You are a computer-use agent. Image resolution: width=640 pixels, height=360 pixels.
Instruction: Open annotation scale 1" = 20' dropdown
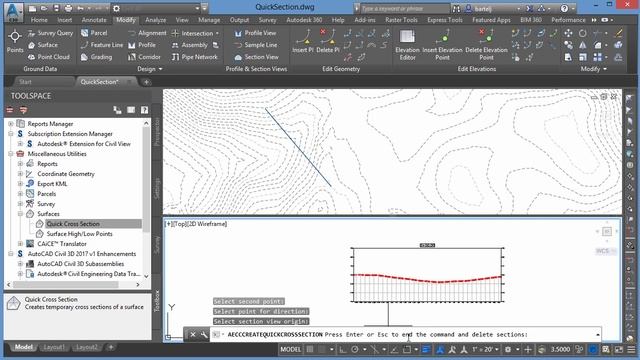click(x=485, y=349)
